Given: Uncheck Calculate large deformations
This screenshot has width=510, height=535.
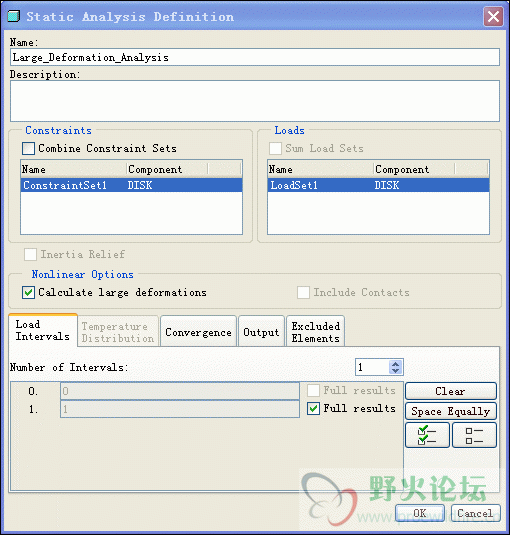Looking at the screenshot, I should (x=28, y=292).
